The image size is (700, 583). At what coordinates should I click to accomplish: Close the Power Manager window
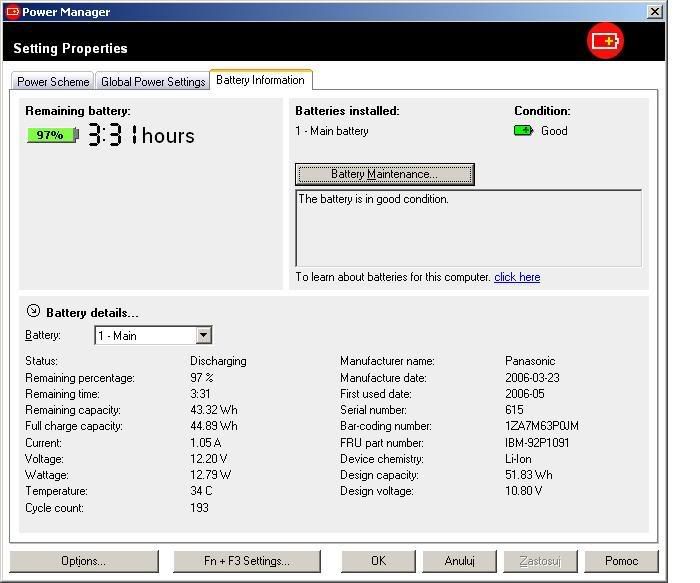[x=655, y=12]
